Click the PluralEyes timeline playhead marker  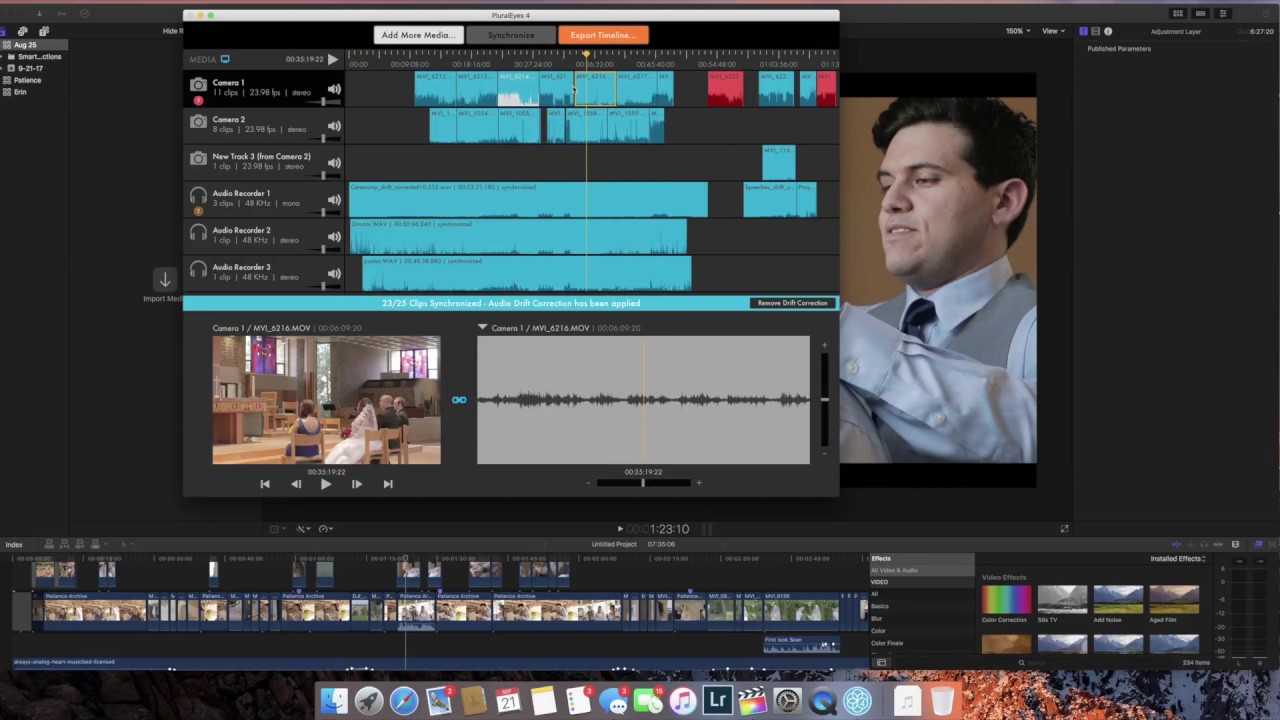click(x=587, y=54)
